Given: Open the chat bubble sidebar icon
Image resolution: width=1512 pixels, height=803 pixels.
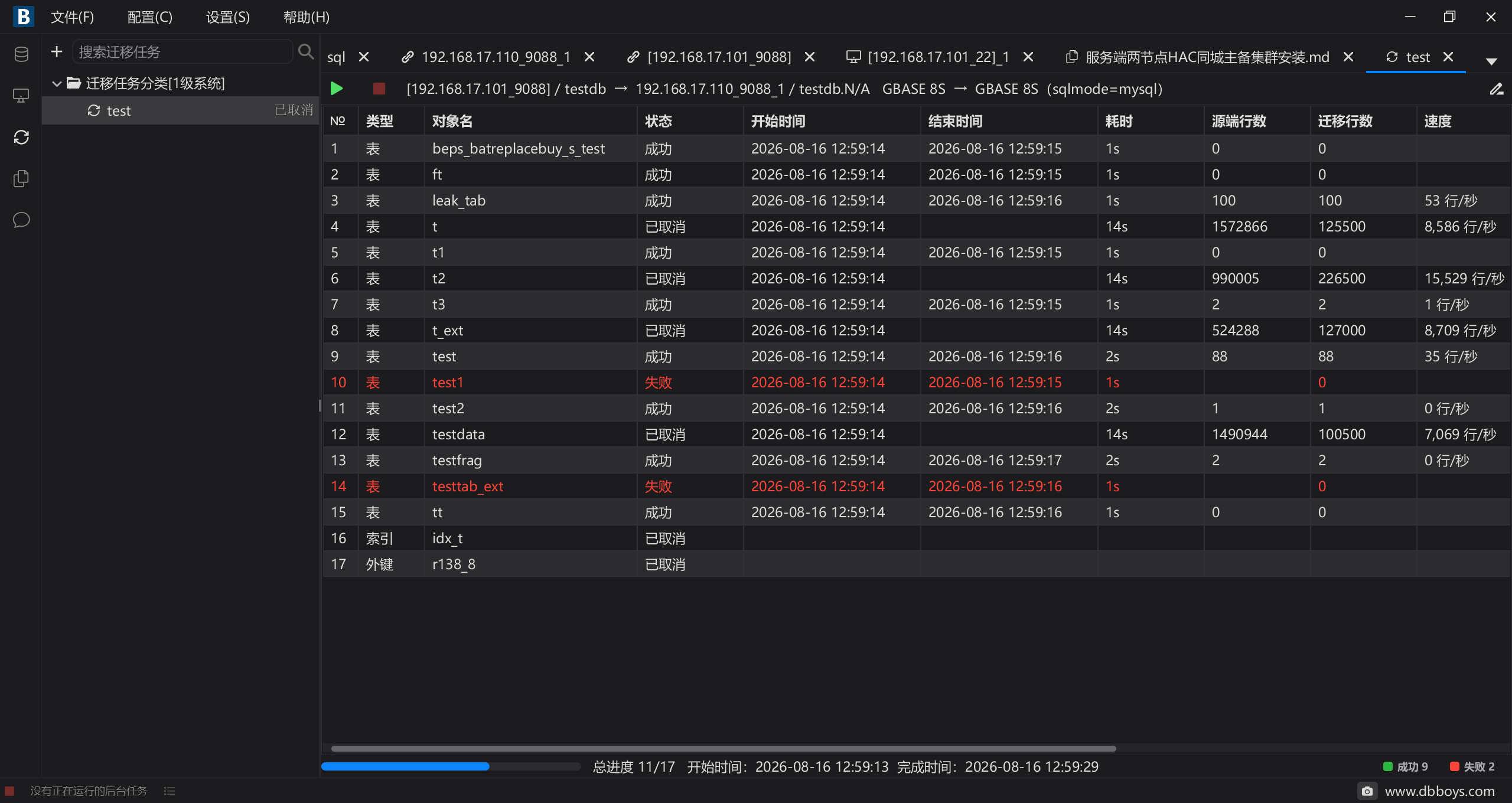Looking at the screenshot, I should [21, 220].
